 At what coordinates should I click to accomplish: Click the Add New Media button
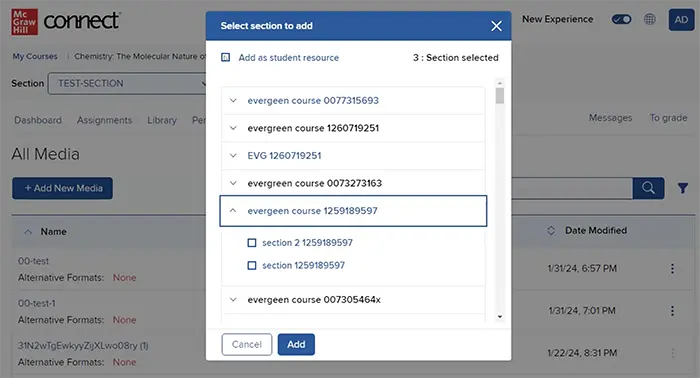point(62,188)
